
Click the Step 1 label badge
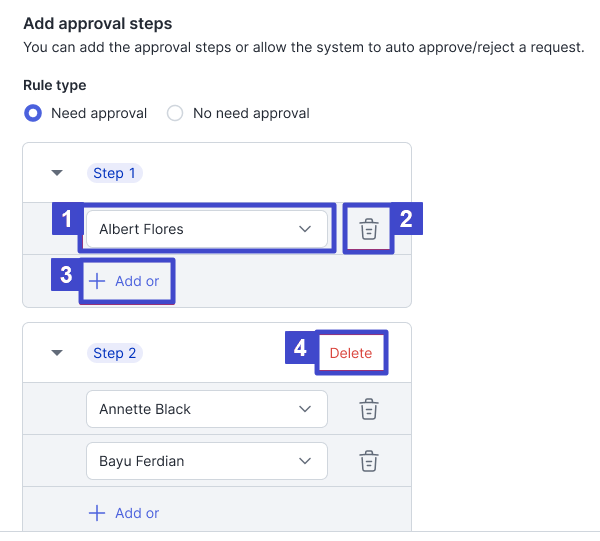point(115,173)
